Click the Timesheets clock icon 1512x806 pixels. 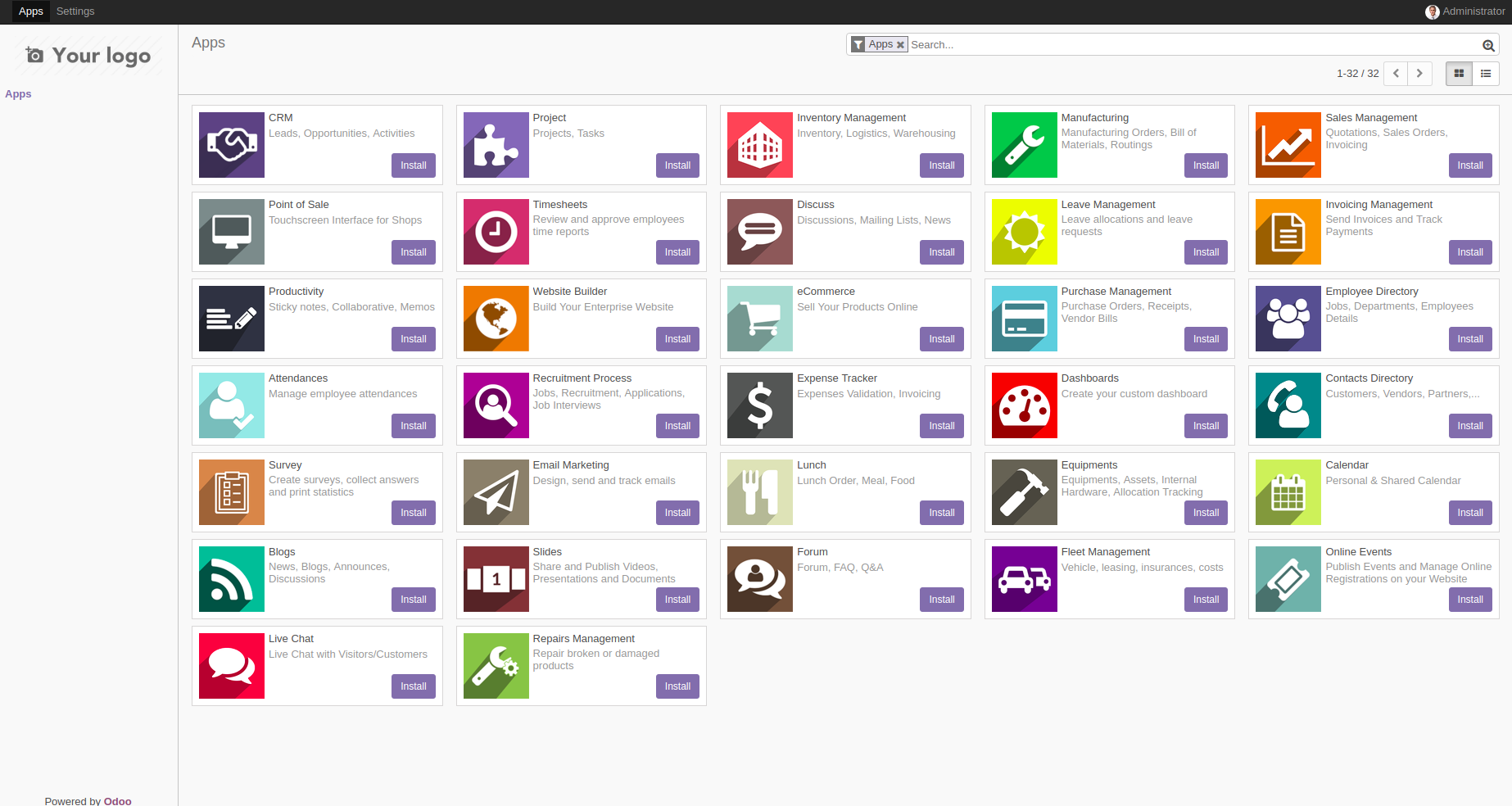(496, 232)
